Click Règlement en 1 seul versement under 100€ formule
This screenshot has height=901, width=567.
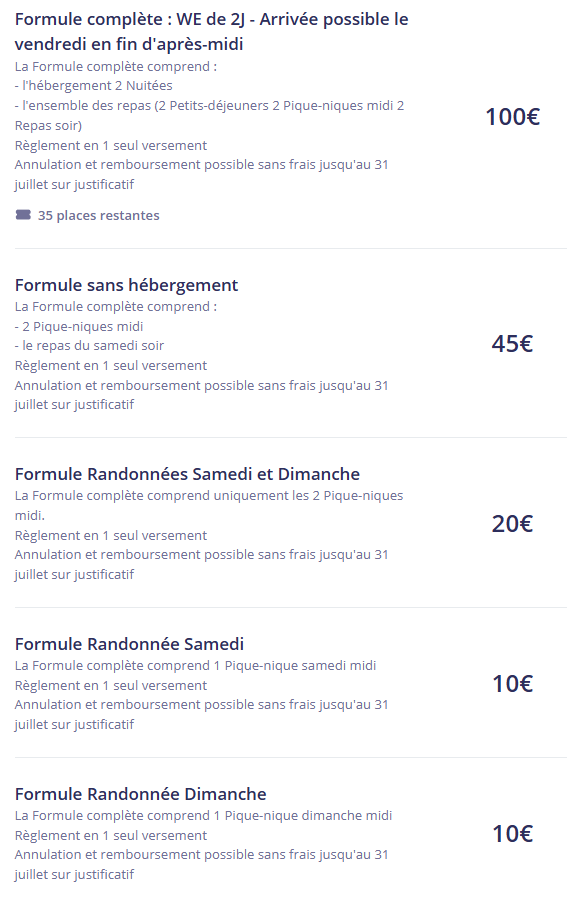(x=111, y=145)
